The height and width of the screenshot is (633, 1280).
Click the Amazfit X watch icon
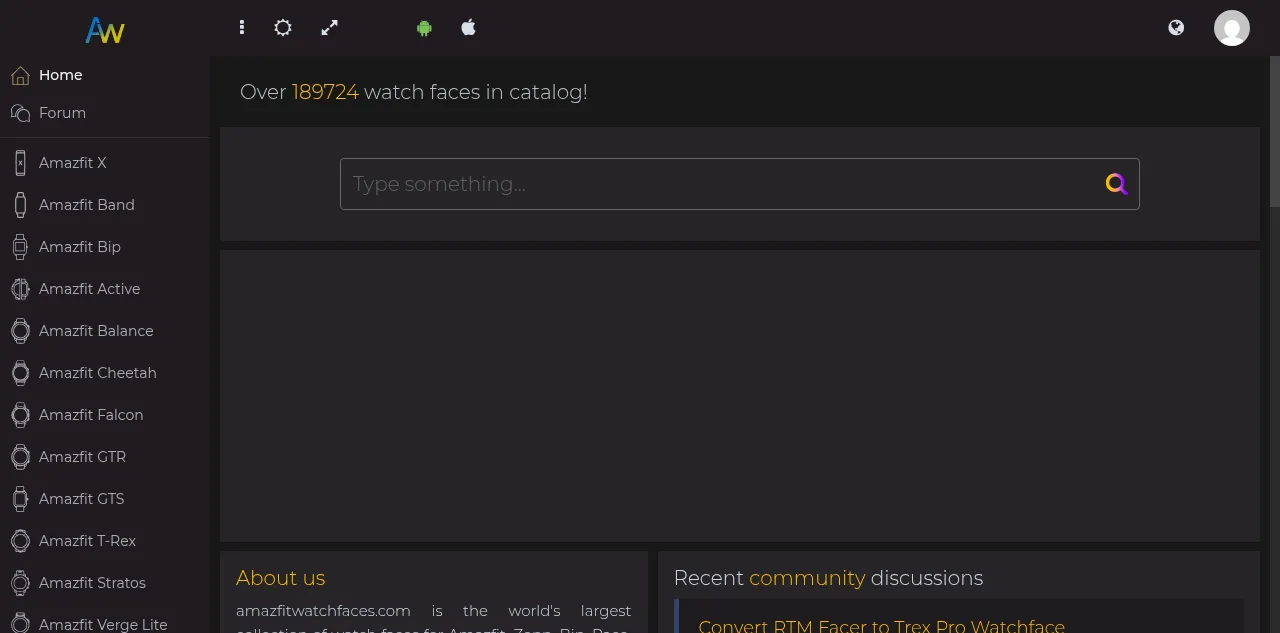pyautogui.click(x=20, y=163)
